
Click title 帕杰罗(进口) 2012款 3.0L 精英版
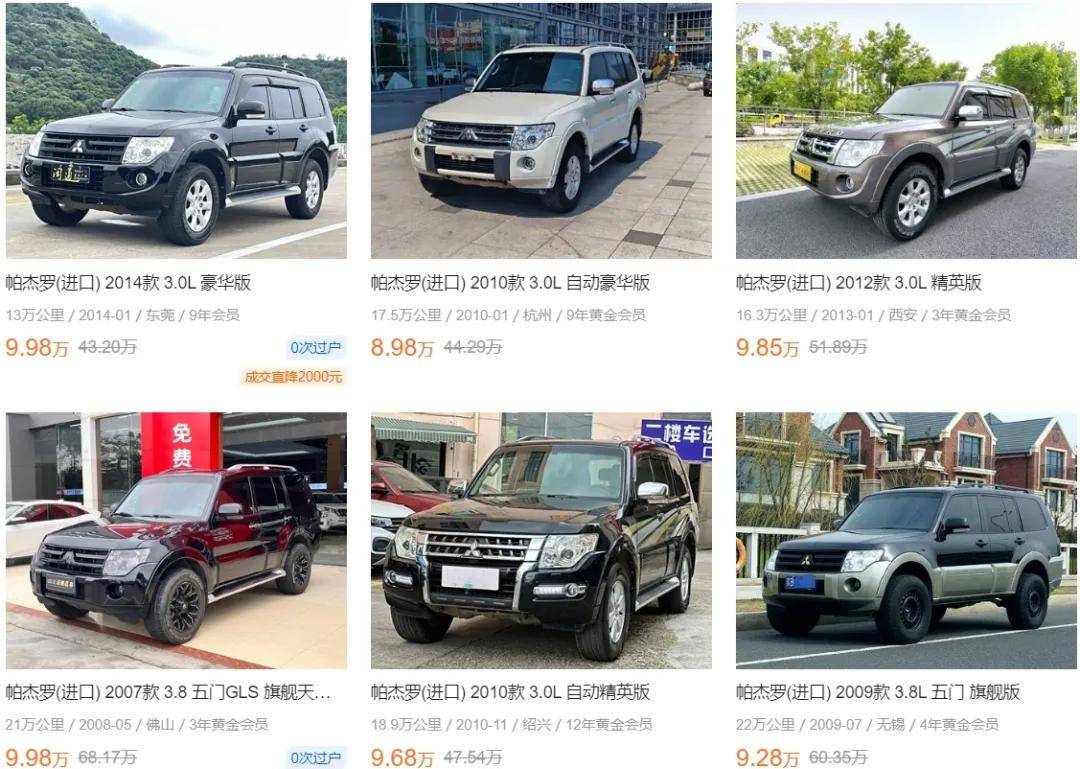tap(859, 283)
